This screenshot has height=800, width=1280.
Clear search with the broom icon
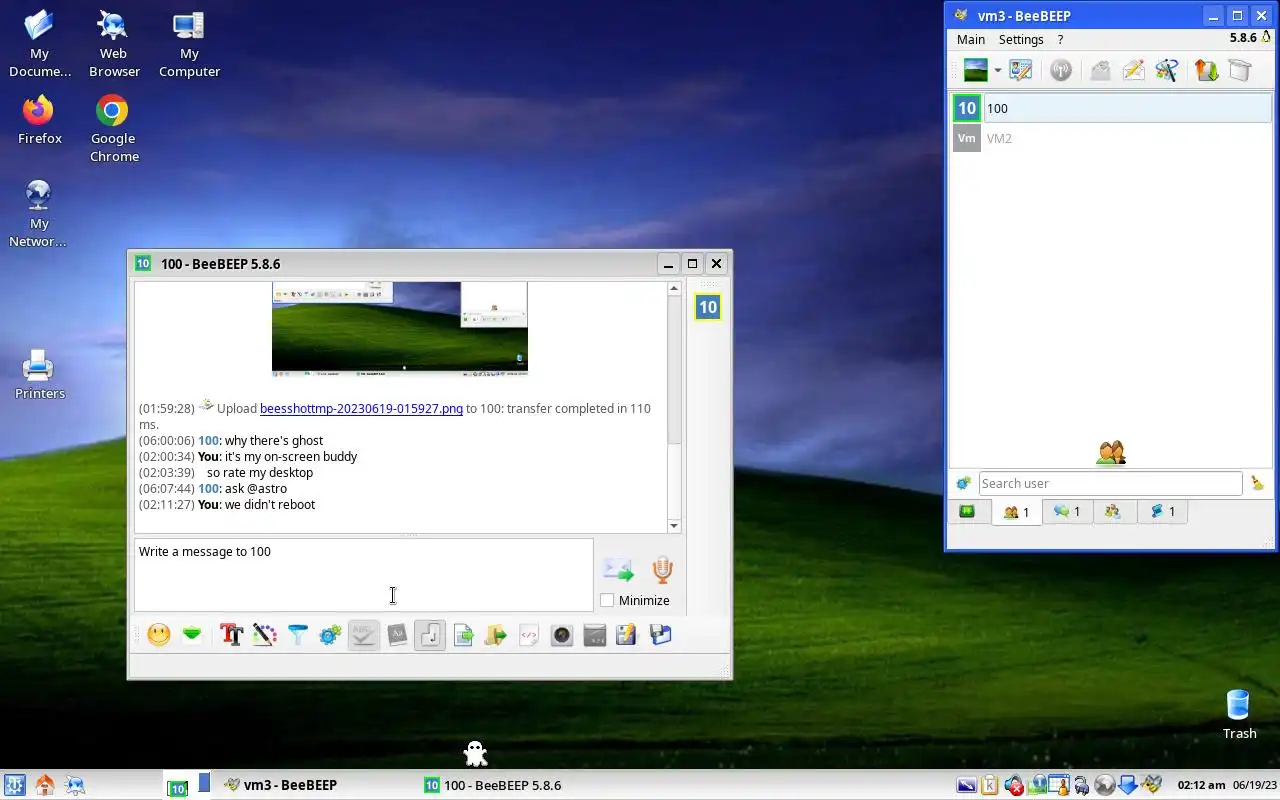click(1258, 483)
